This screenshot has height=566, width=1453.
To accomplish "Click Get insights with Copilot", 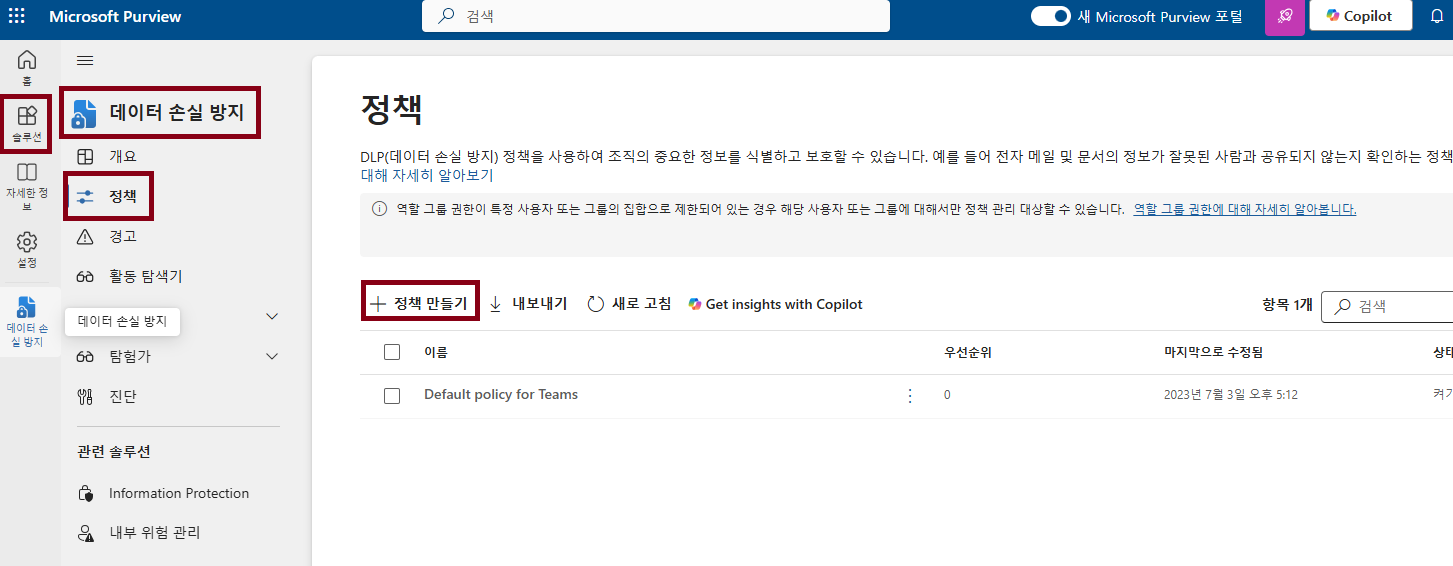I will 775,304.
